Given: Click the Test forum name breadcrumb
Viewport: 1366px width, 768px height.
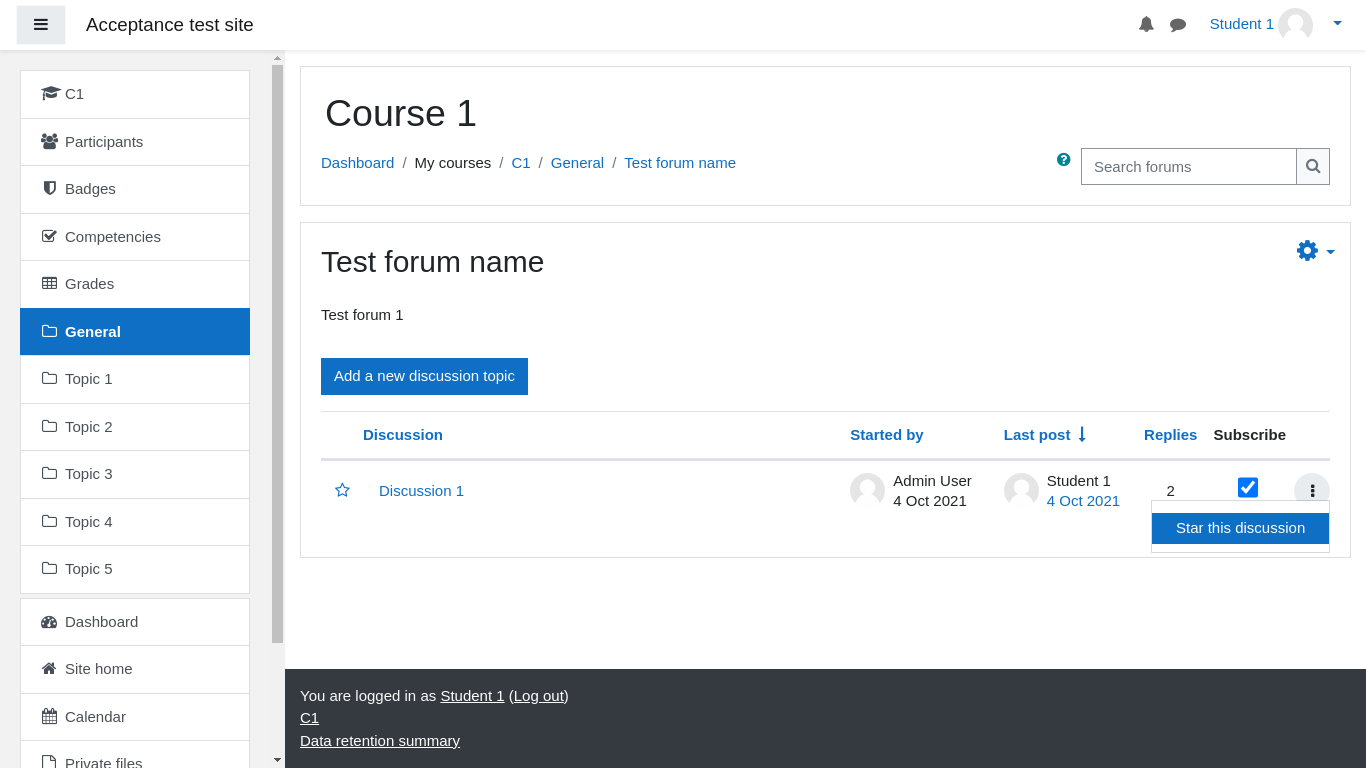Looking at the screenshot, I should tap(680, 163).
